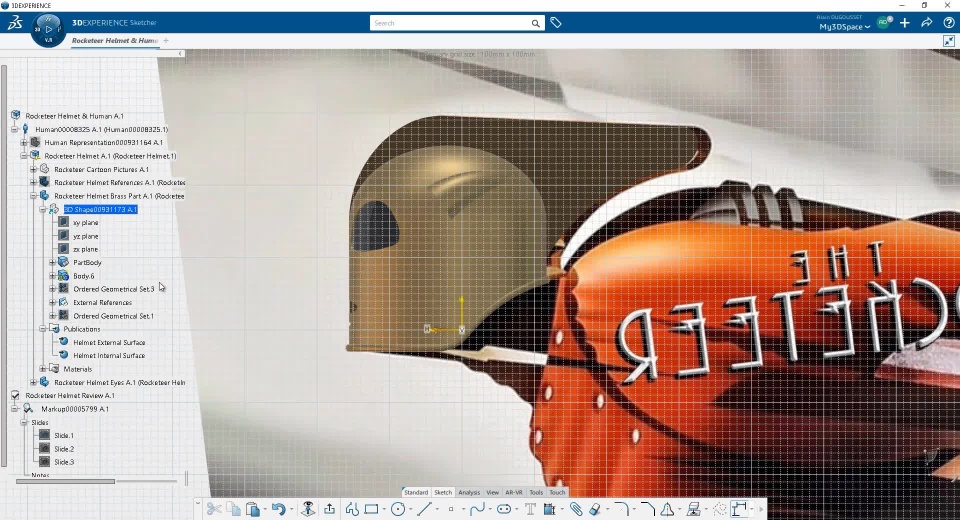Click the paperclip attach icon

[x=576, y=509]
